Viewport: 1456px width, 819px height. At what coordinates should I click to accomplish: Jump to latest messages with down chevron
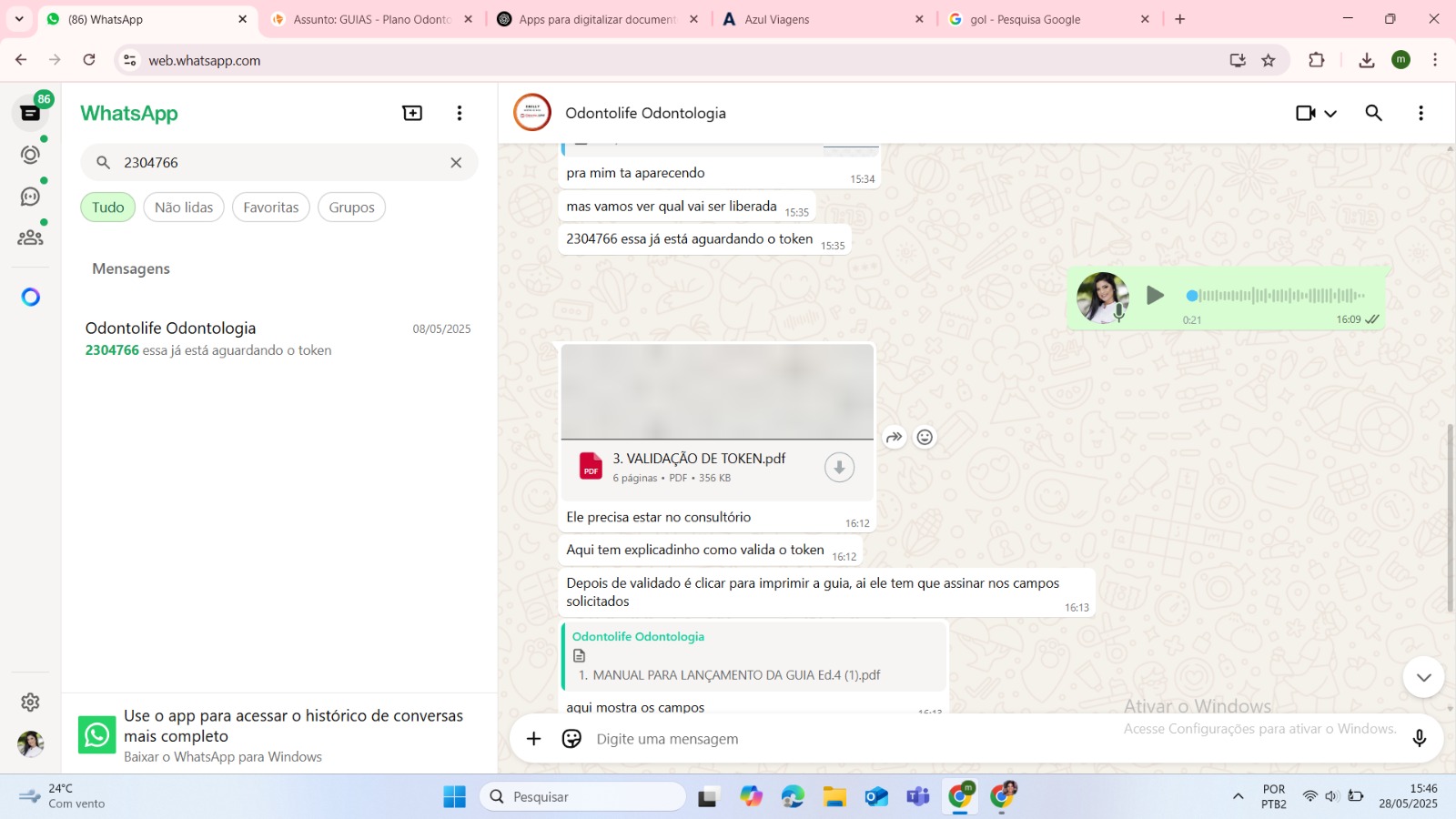pyautogui.click(x=1424, y=677)
